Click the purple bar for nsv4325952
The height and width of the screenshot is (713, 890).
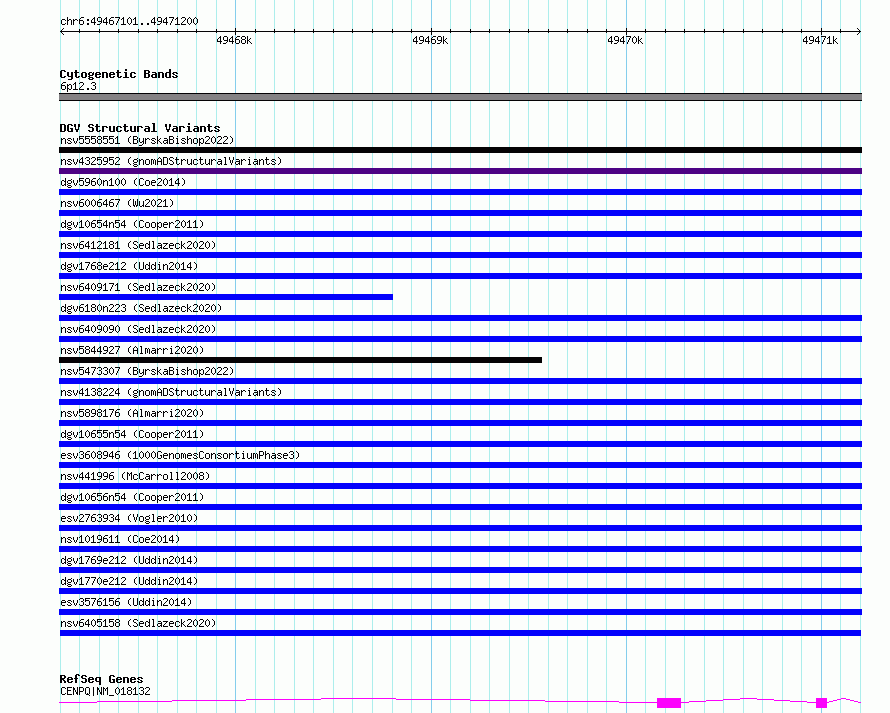(x=460, y=171)
